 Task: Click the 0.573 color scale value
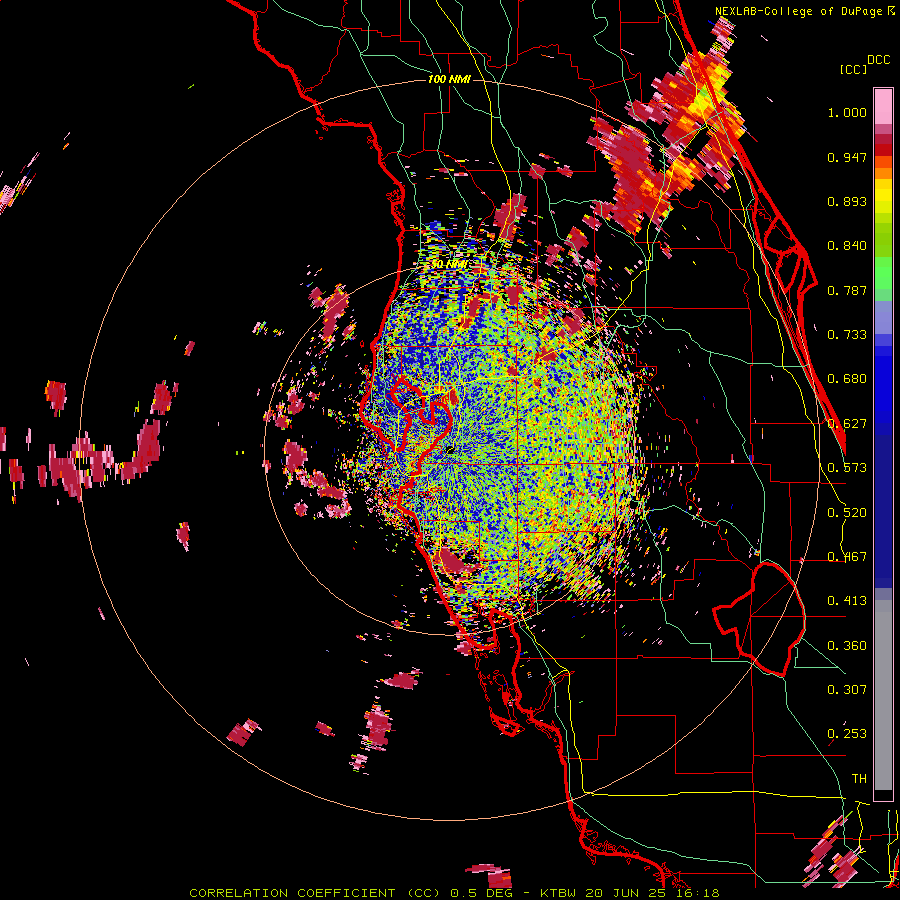pos(847,468)
